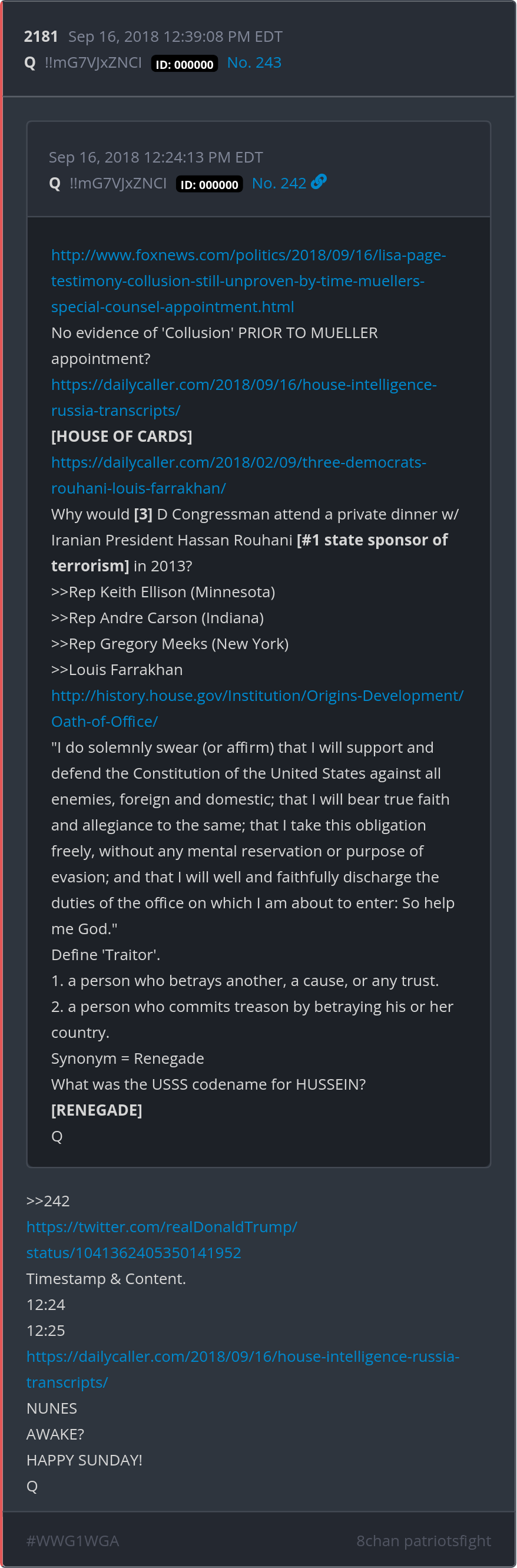Open dailycaller russia-transcripts link below 12:25

[x=243, y=1369]
